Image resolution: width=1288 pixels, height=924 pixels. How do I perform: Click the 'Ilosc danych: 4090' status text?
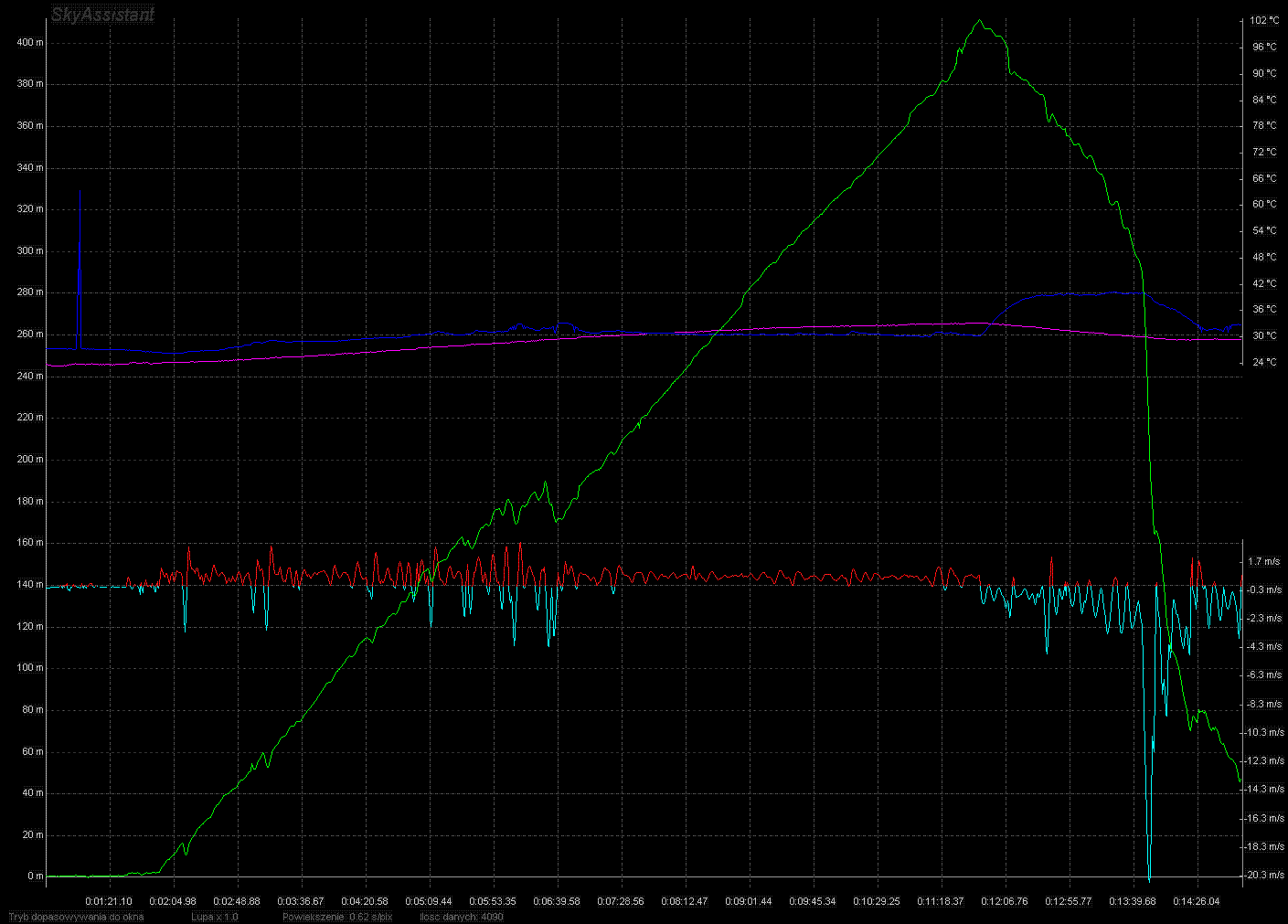point(462,917)
